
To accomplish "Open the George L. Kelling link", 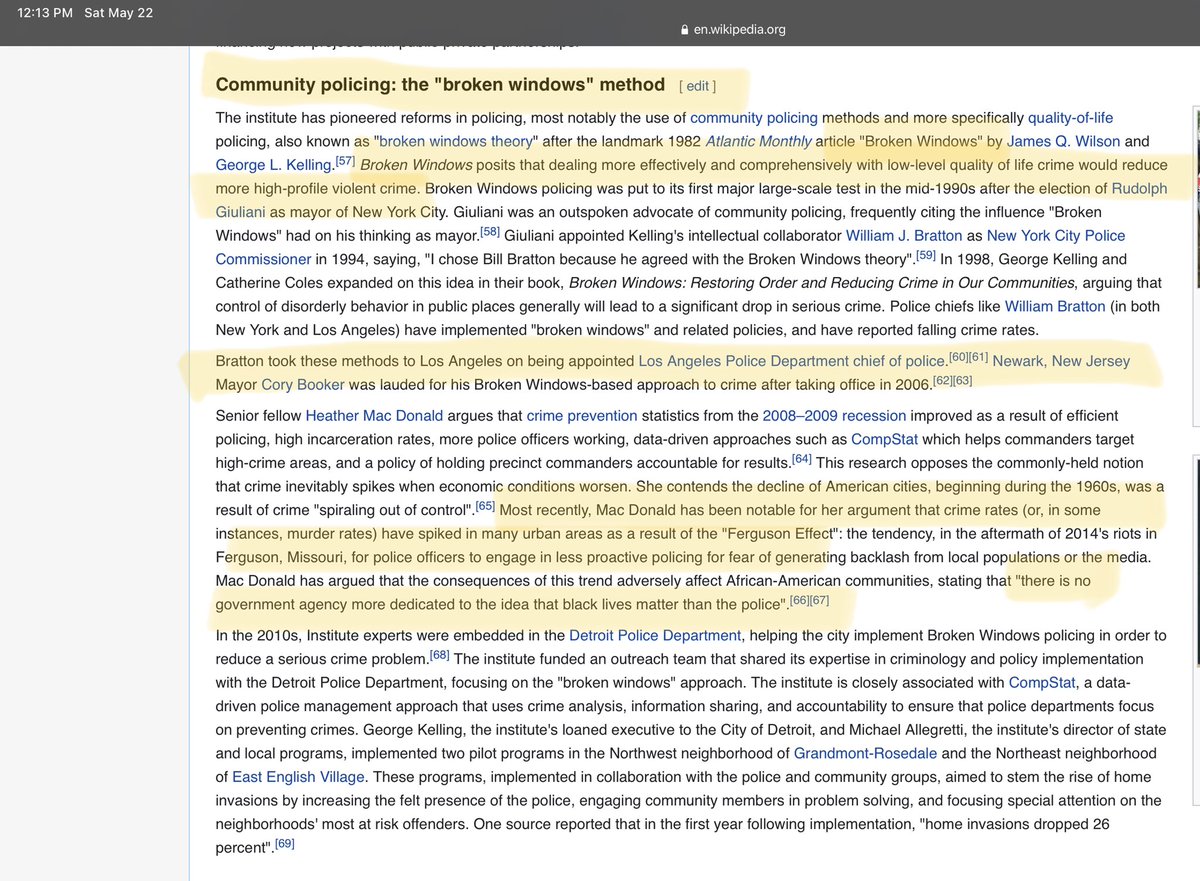I will pyautogui.click(x=273, y=164).
